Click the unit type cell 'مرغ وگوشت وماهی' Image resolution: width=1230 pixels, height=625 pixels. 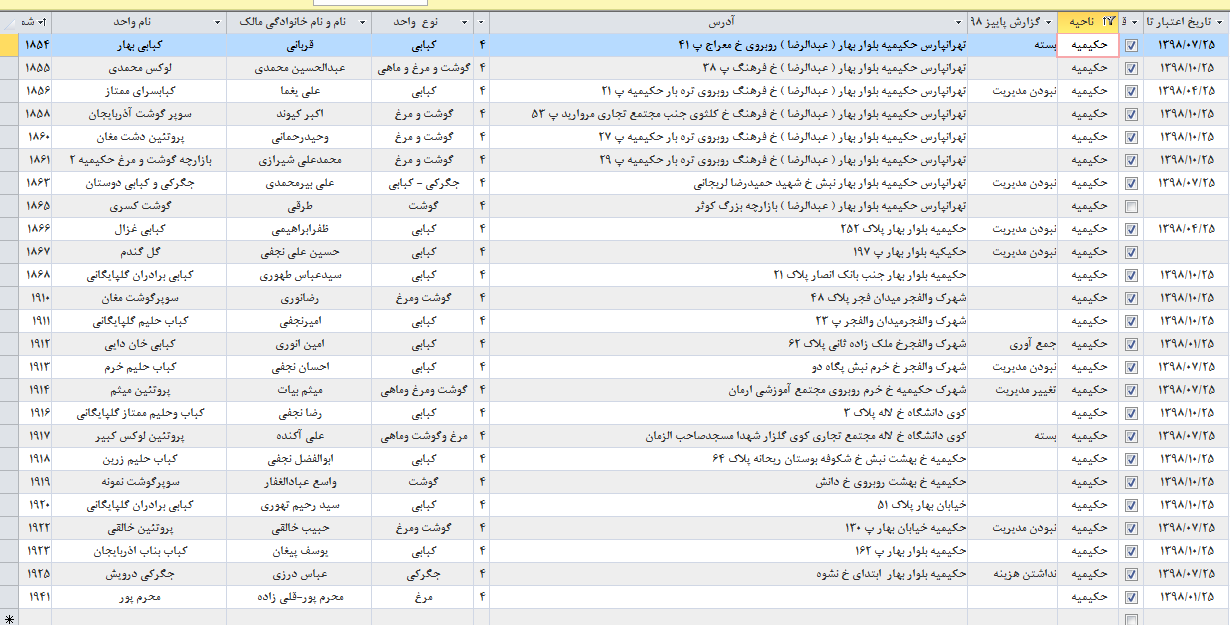(x=423, y=436)
